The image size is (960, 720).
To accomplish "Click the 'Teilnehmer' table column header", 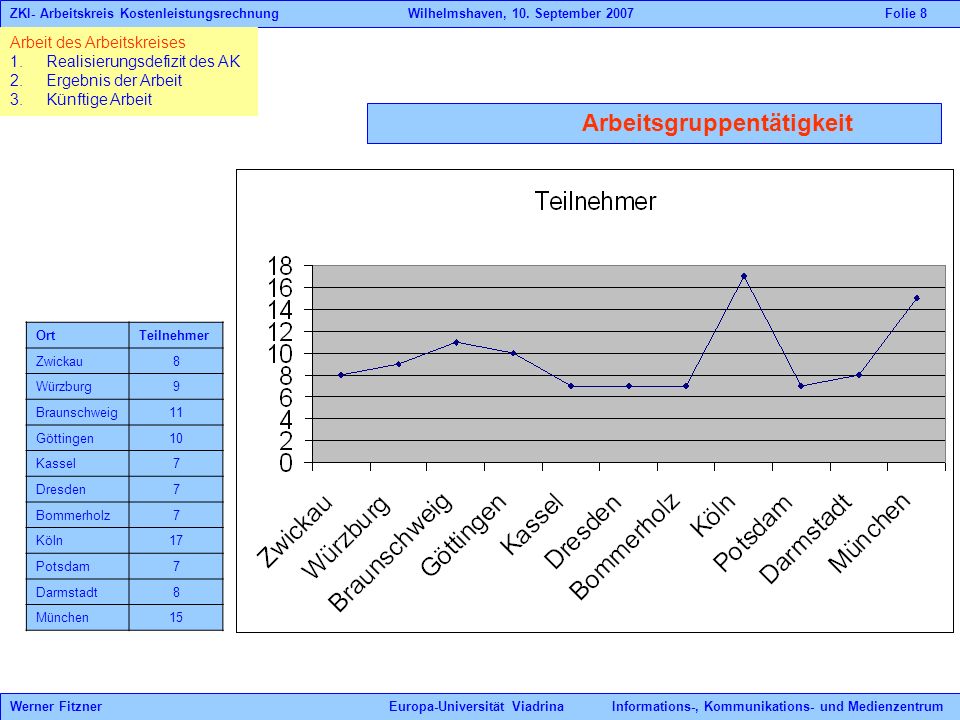I will point(176,335).
